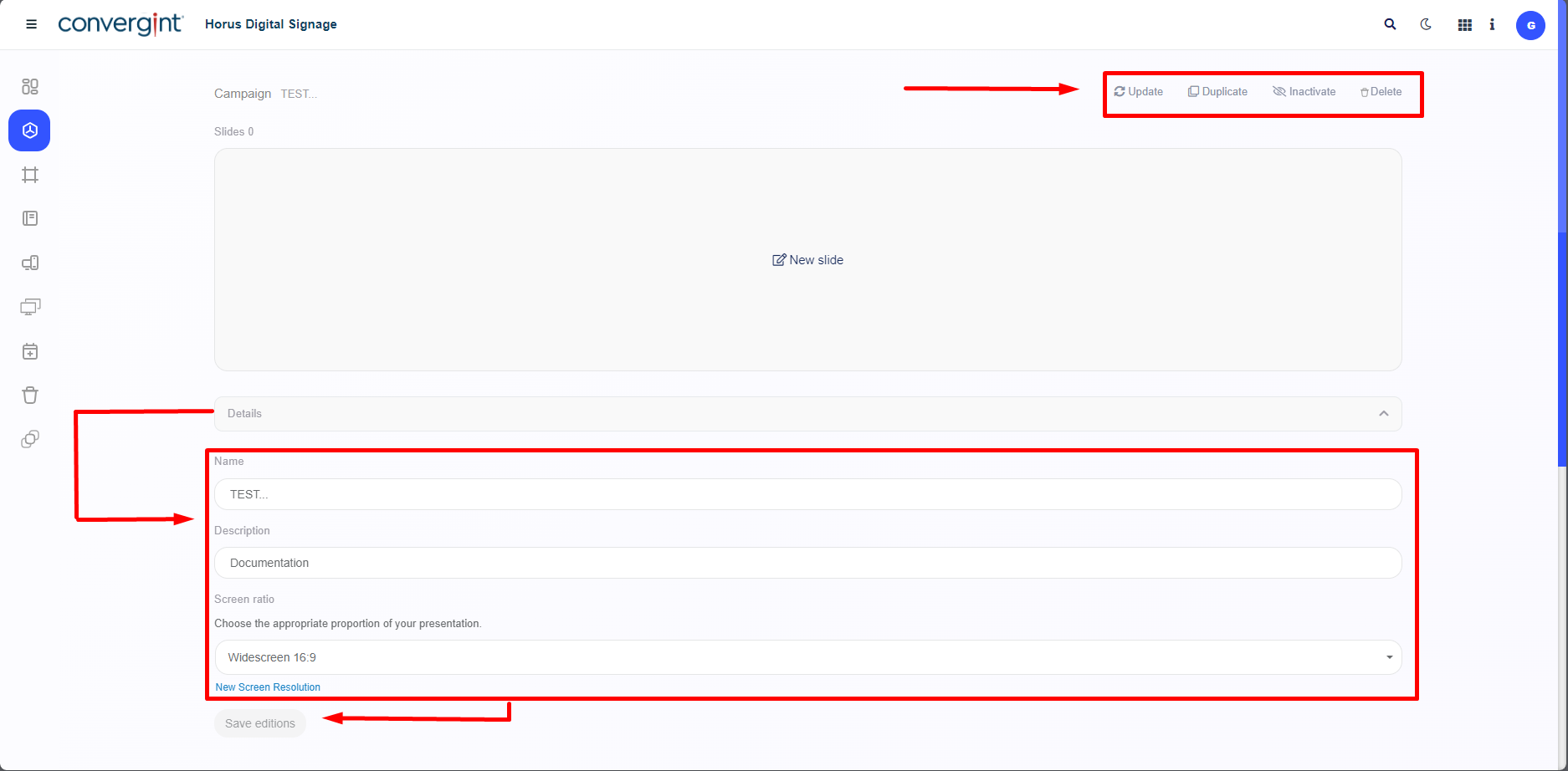Open the trash bin in the sidebar
Viewport: 1568px width, 771px height.
click(30, 395)
